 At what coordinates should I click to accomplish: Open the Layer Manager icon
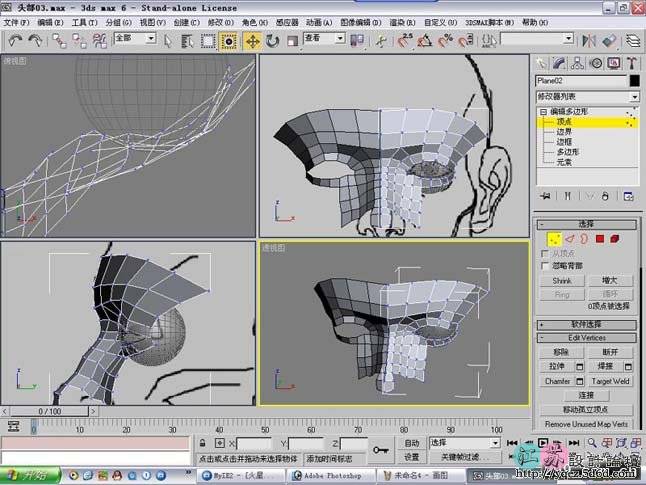point(633,40)
